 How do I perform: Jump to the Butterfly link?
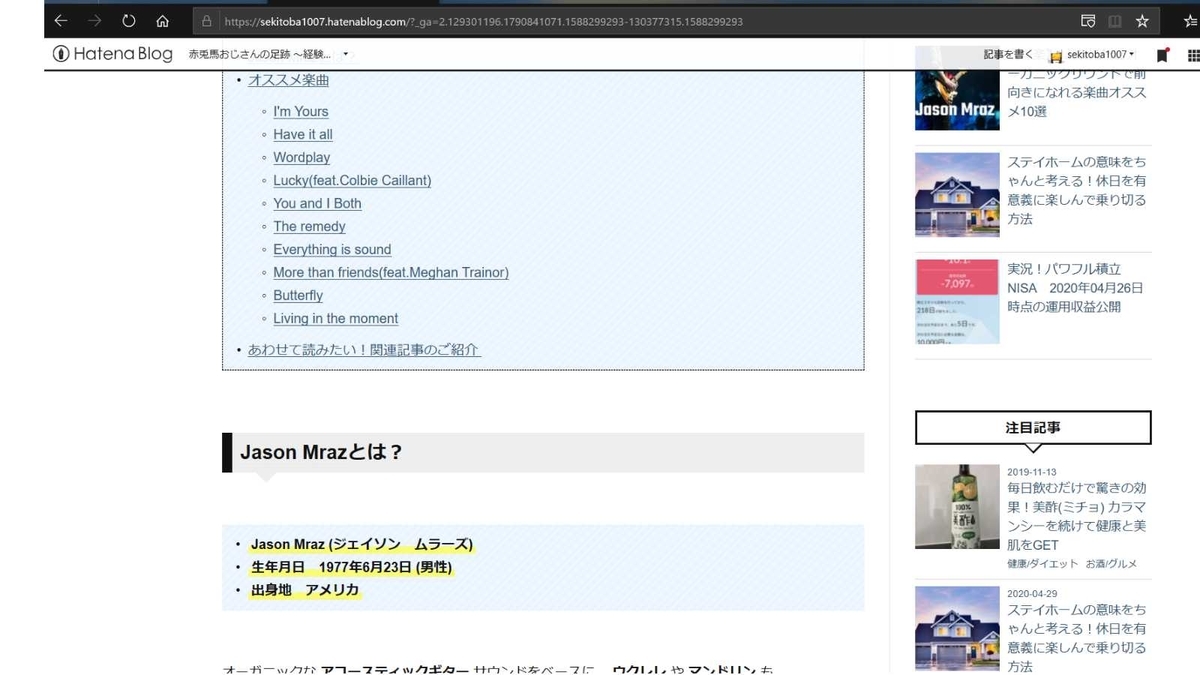tap(298, 295)
